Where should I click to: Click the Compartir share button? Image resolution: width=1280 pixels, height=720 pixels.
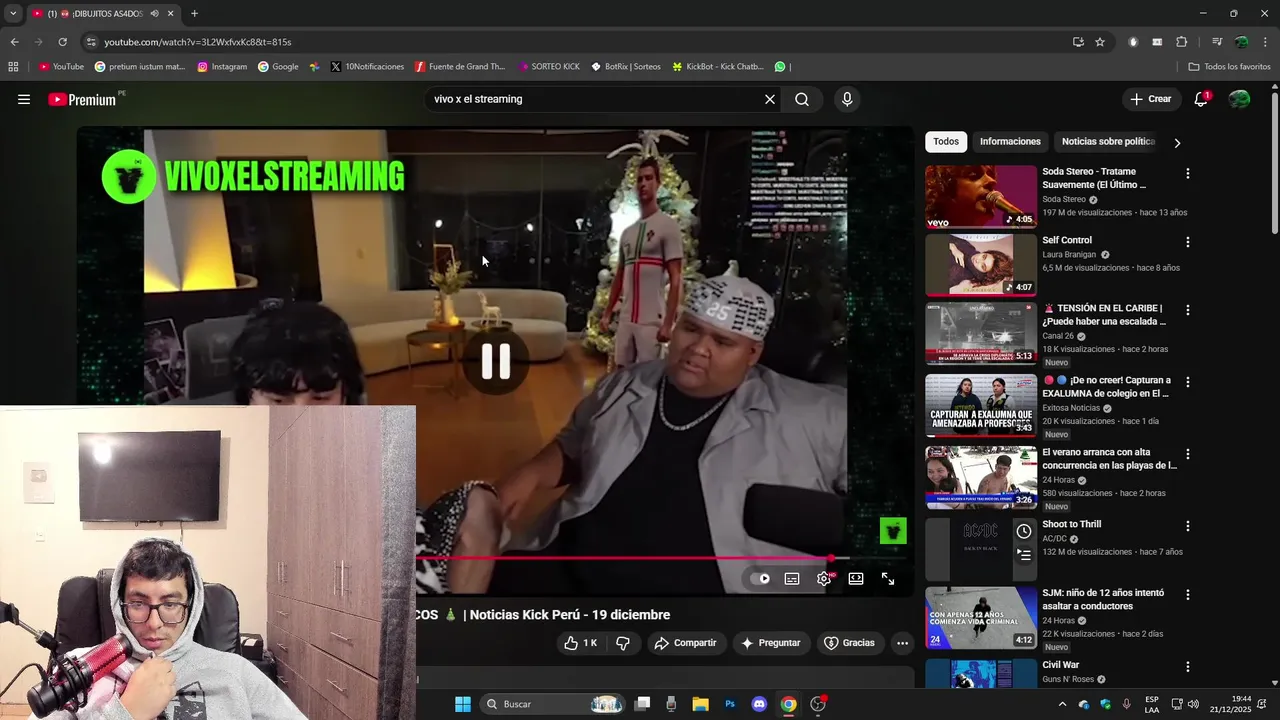[x=686, y=643]
